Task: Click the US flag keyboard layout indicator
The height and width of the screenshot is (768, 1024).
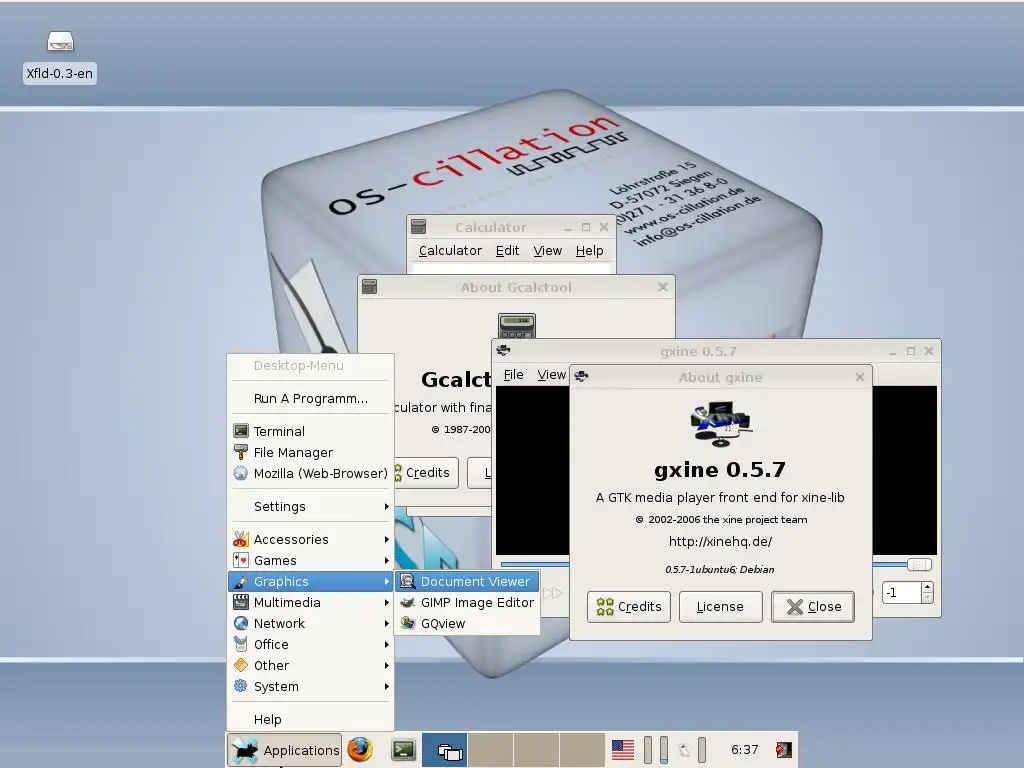Action: (x=622, y=750)
